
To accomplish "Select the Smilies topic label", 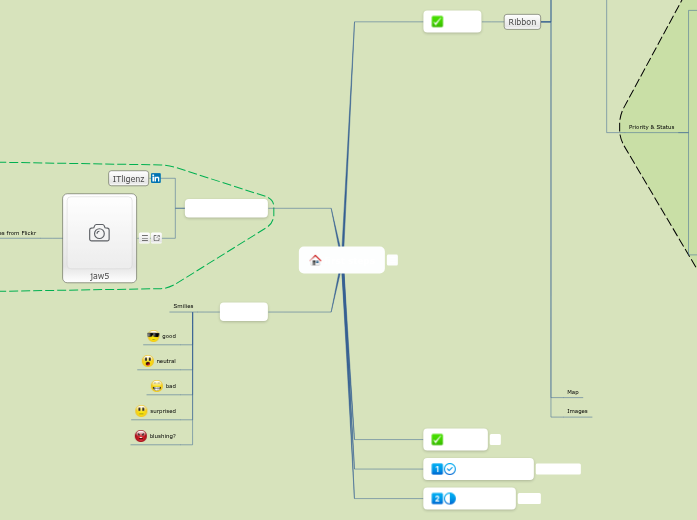I will tap(183, 306).
